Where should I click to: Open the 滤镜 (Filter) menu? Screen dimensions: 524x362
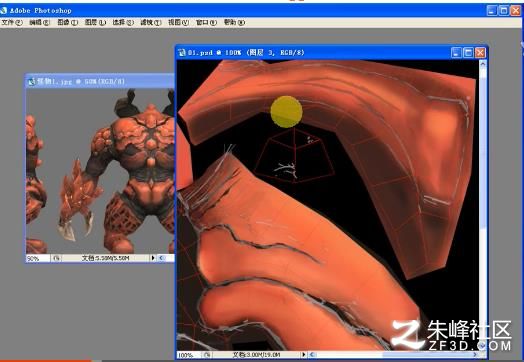tap(150, 22)
